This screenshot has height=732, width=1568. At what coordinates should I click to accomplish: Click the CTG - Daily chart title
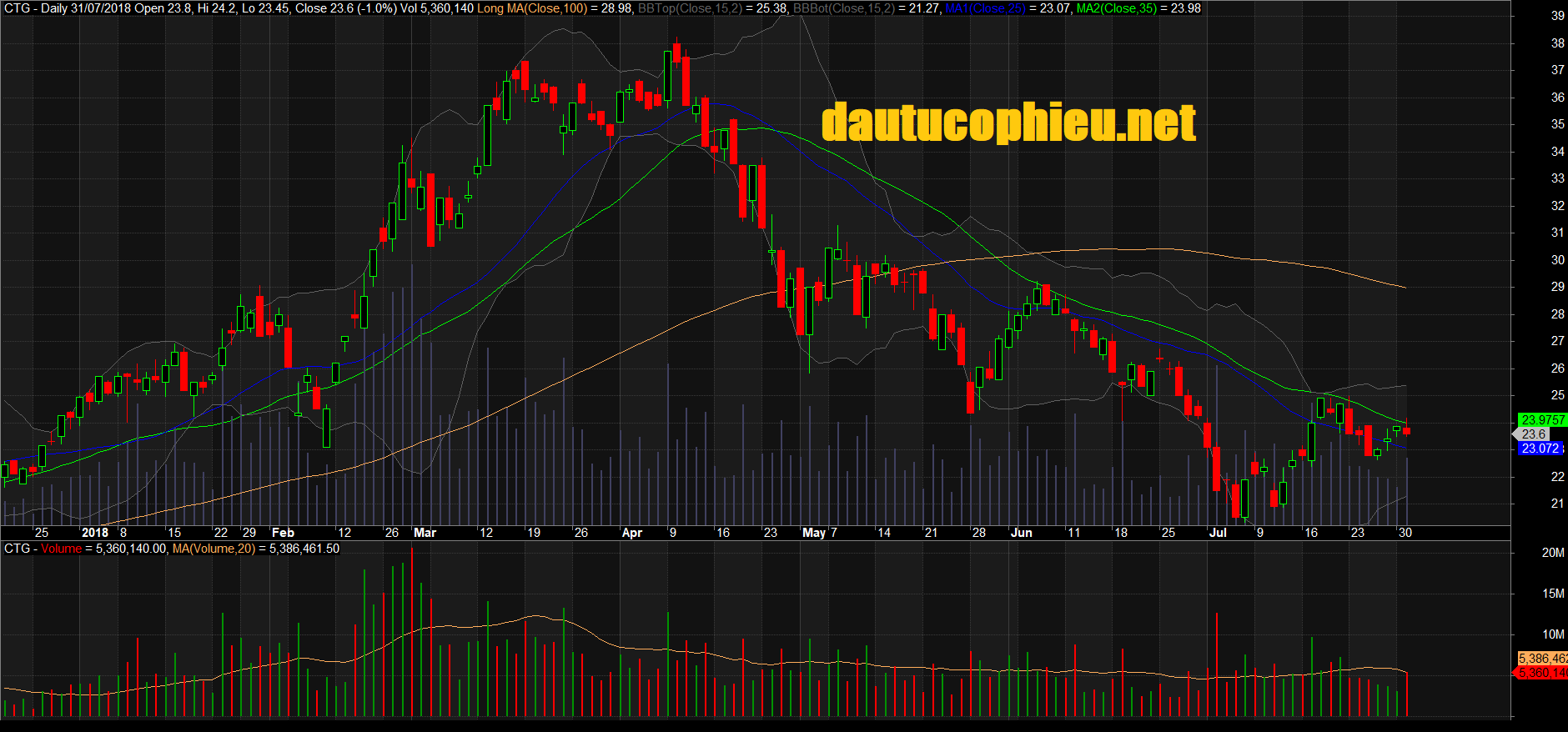click(x=35, y=8)
